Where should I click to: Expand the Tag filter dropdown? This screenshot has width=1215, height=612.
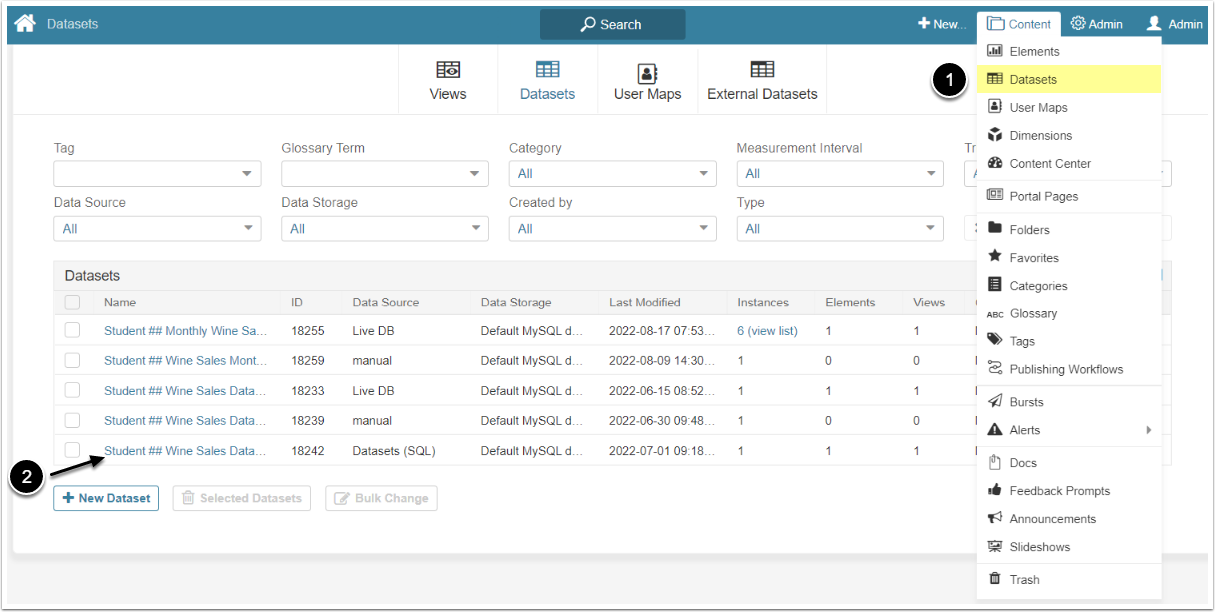click(x=157, y=174)
